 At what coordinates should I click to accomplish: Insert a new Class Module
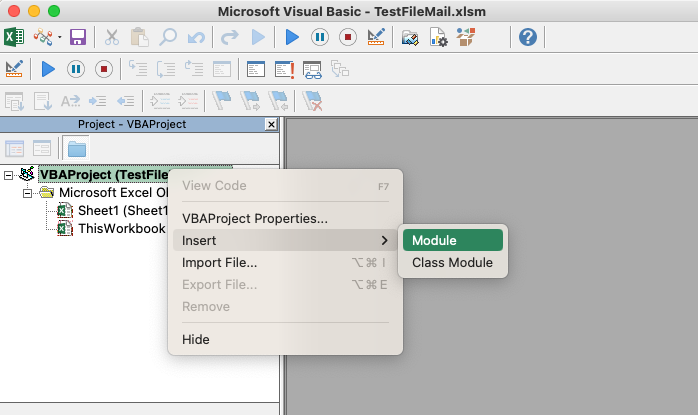(x=453, y=263)
